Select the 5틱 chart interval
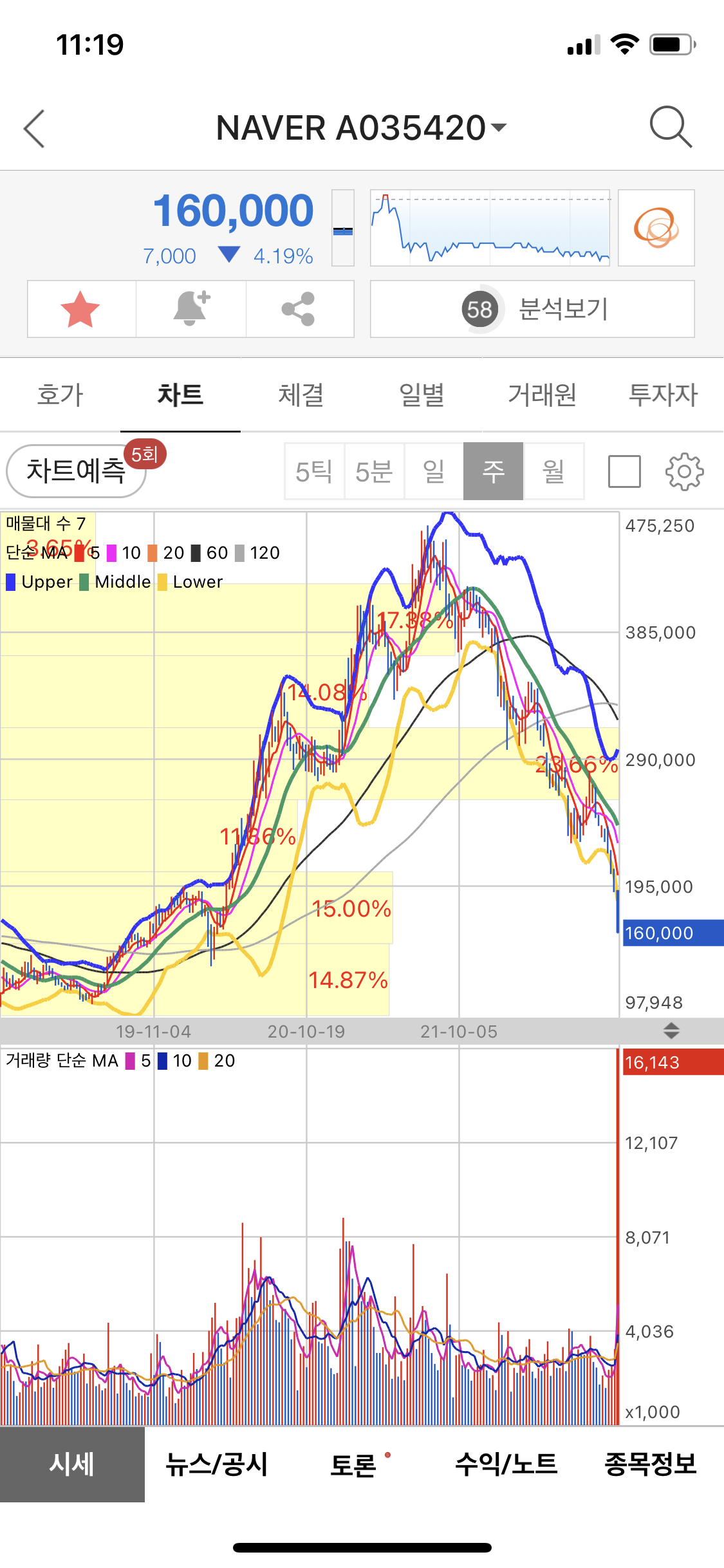 tap(314, 471)
